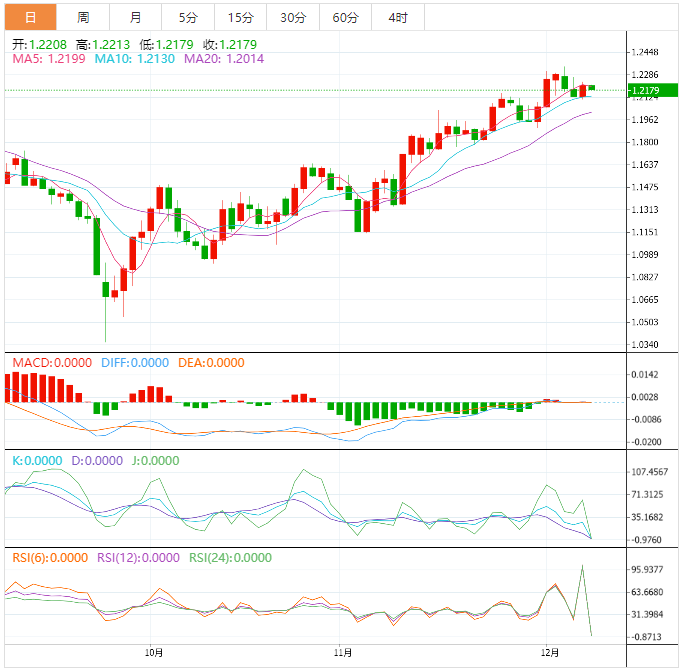Choose the 30分 timeframe tab
The height and width of the screenshot is (668, 682).
293,18
